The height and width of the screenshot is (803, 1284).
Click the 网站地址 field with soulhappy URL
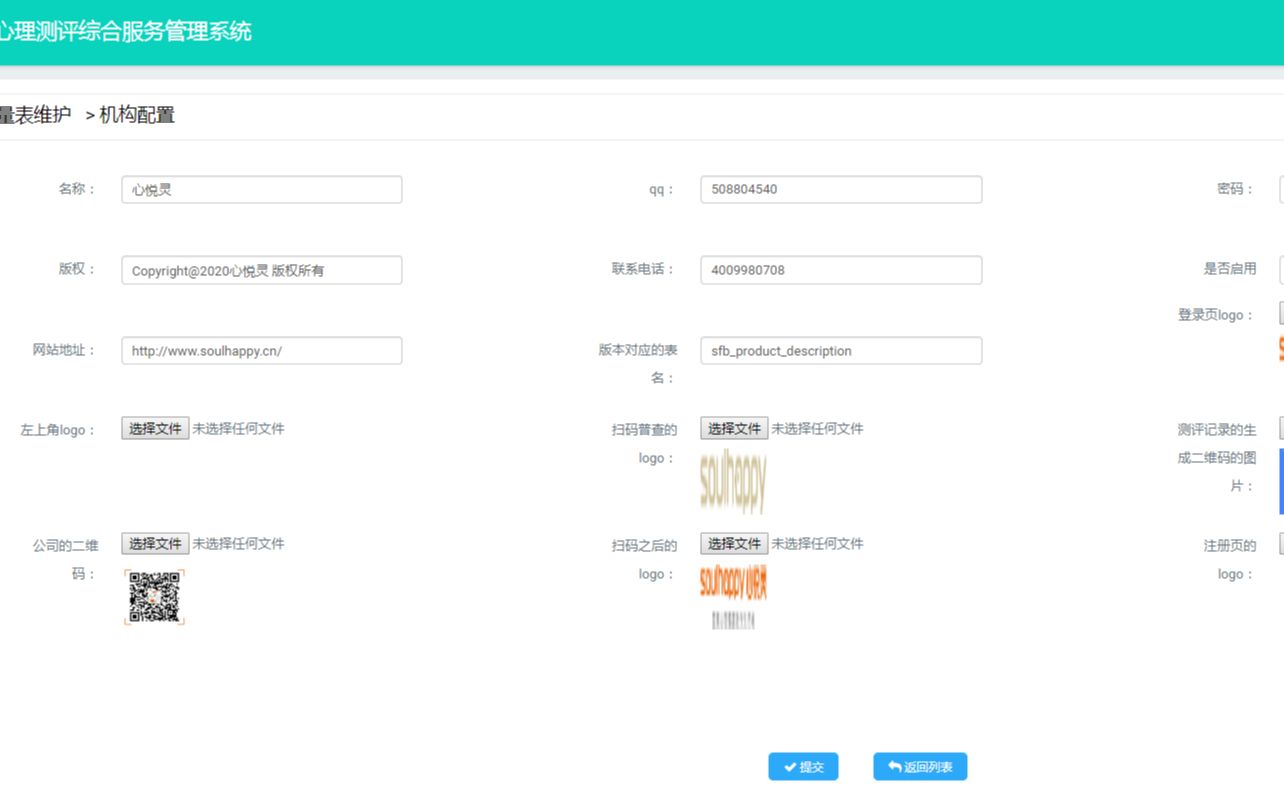(x=262, y=350)
